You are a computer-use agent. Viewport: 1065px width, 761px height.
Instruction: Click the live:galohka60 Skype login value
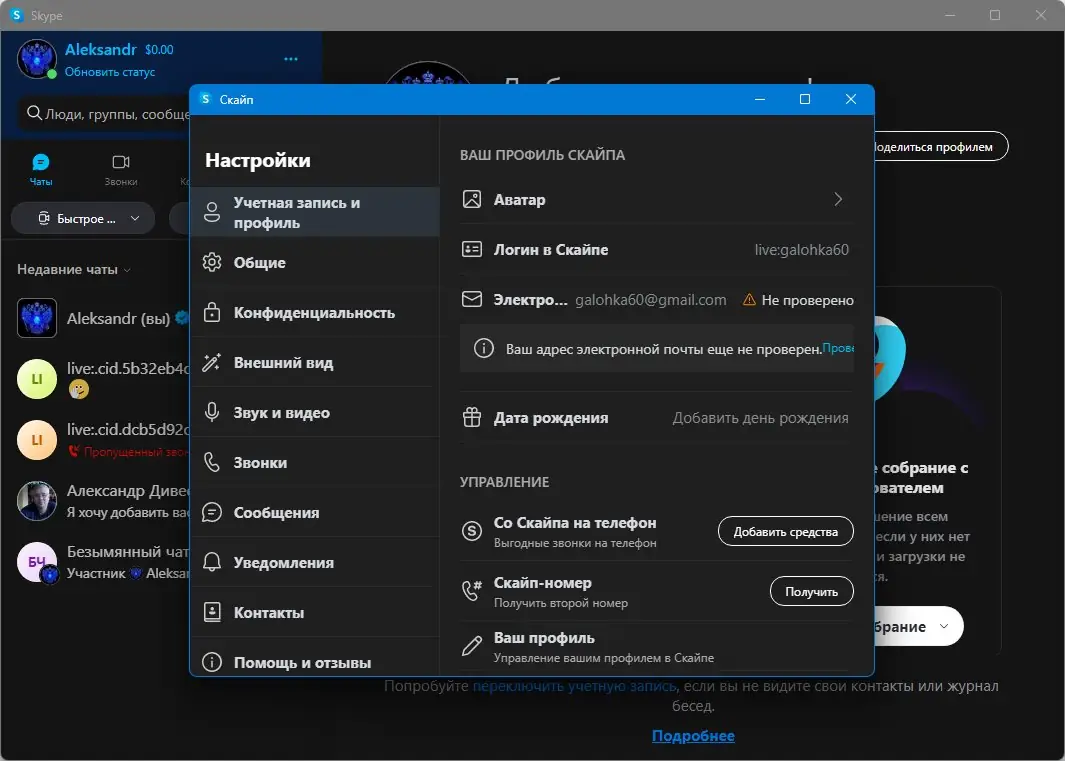801,249
